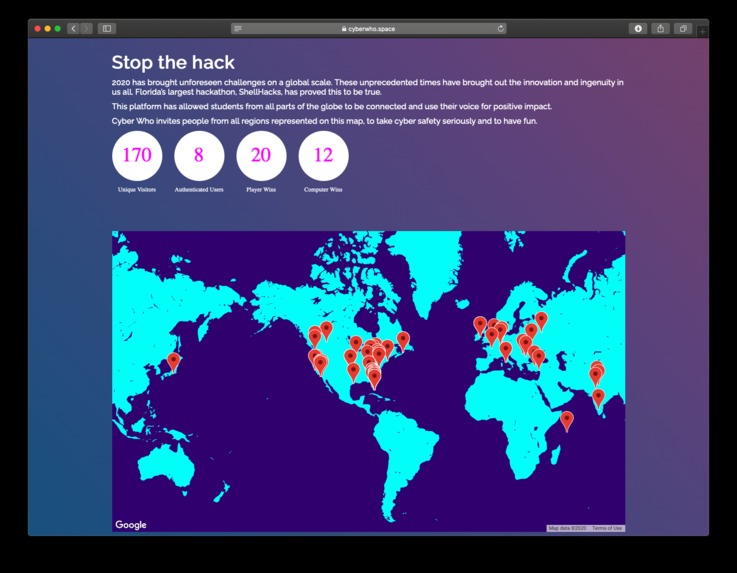Image resolution: width=737 pixels, height=573 pixels.
Task: Open the Reader view icon in address bar
Action: tap(238, 29)
